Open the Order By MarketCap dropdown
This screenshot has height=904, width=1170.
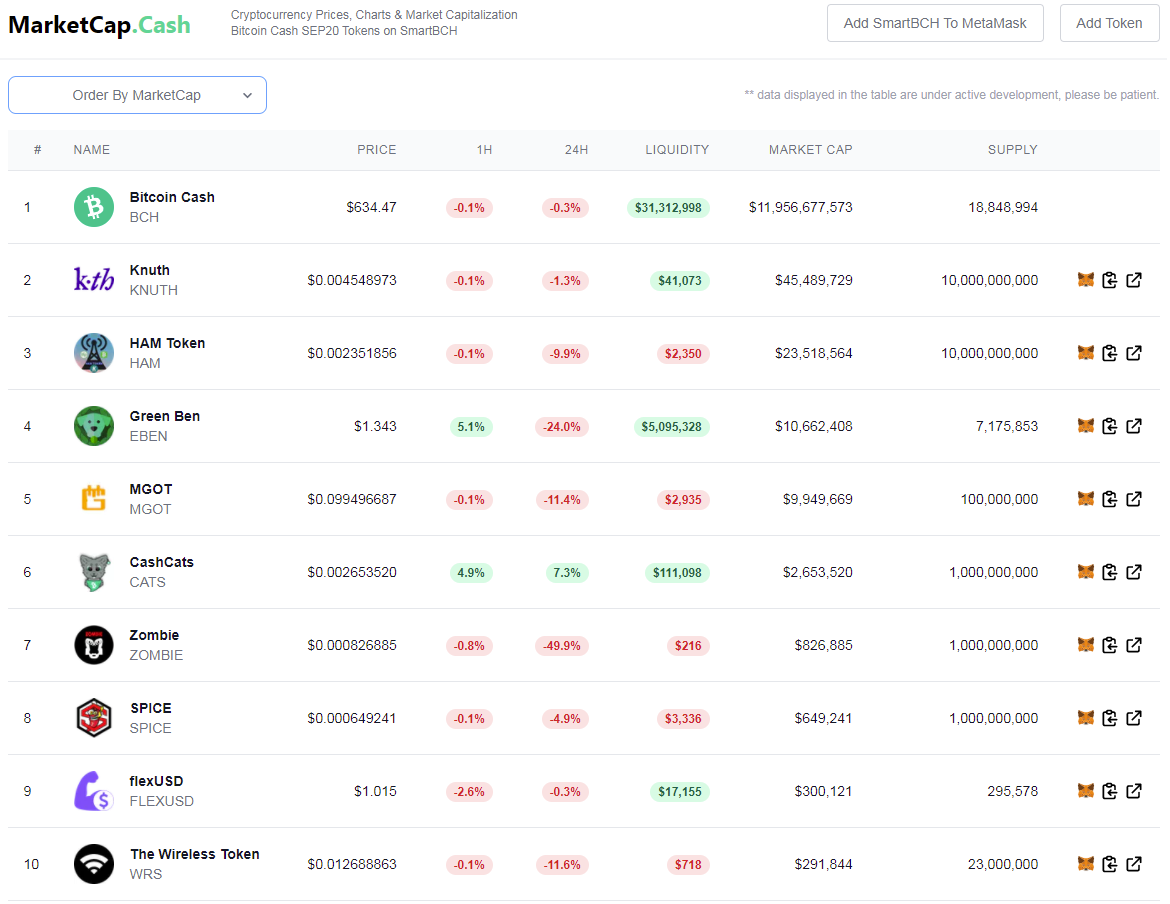coord(137,95)
